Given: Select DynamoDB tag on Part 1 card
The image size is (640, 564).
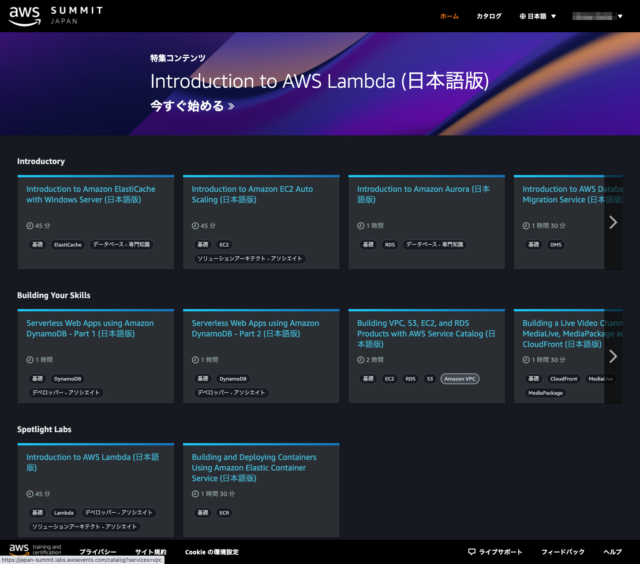Looking at the screenshot, I should pyautogui.click(x=67, y=379).
